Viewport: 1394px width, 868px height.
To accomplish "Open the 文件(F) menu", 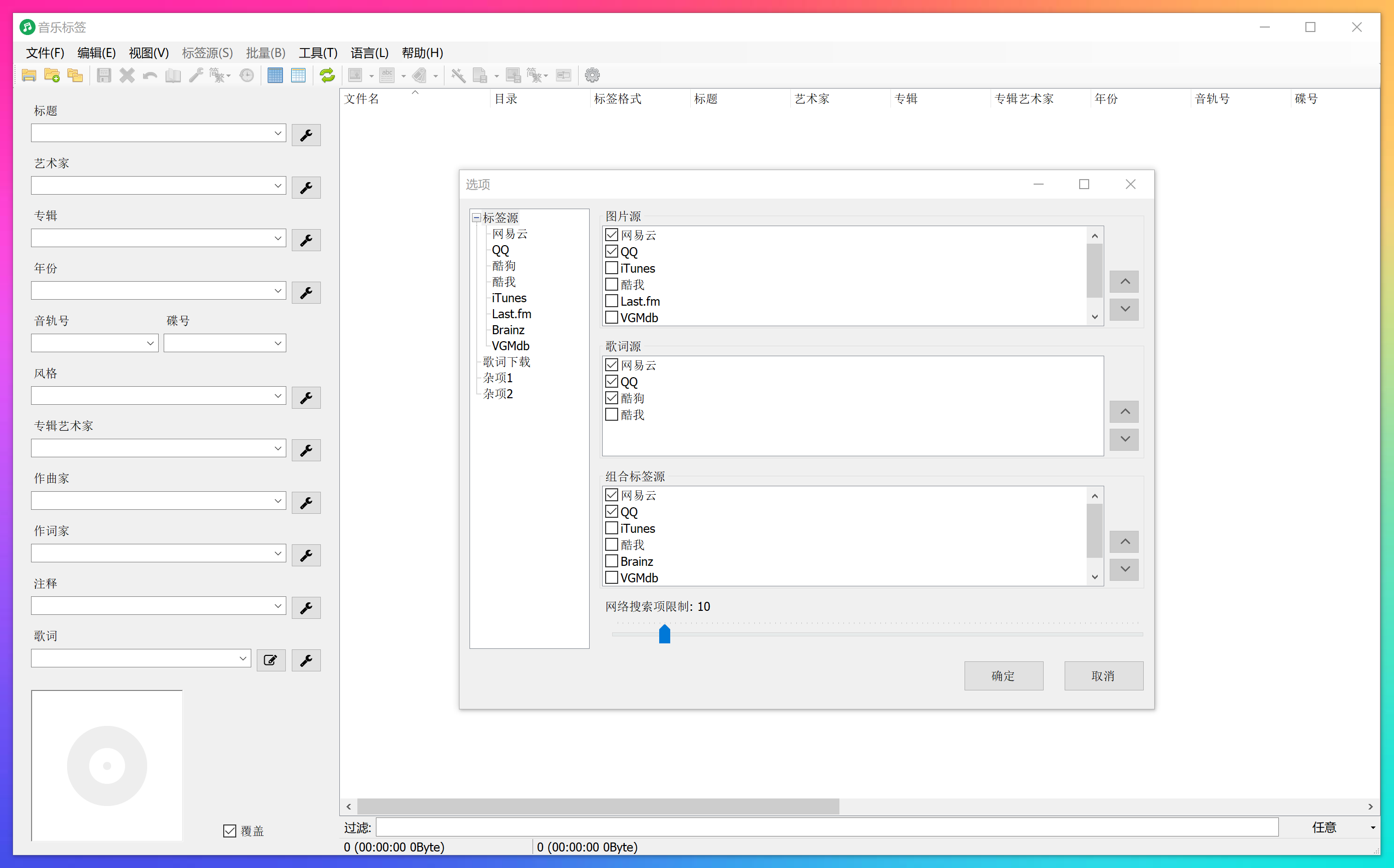I will (x=45, y=53).
